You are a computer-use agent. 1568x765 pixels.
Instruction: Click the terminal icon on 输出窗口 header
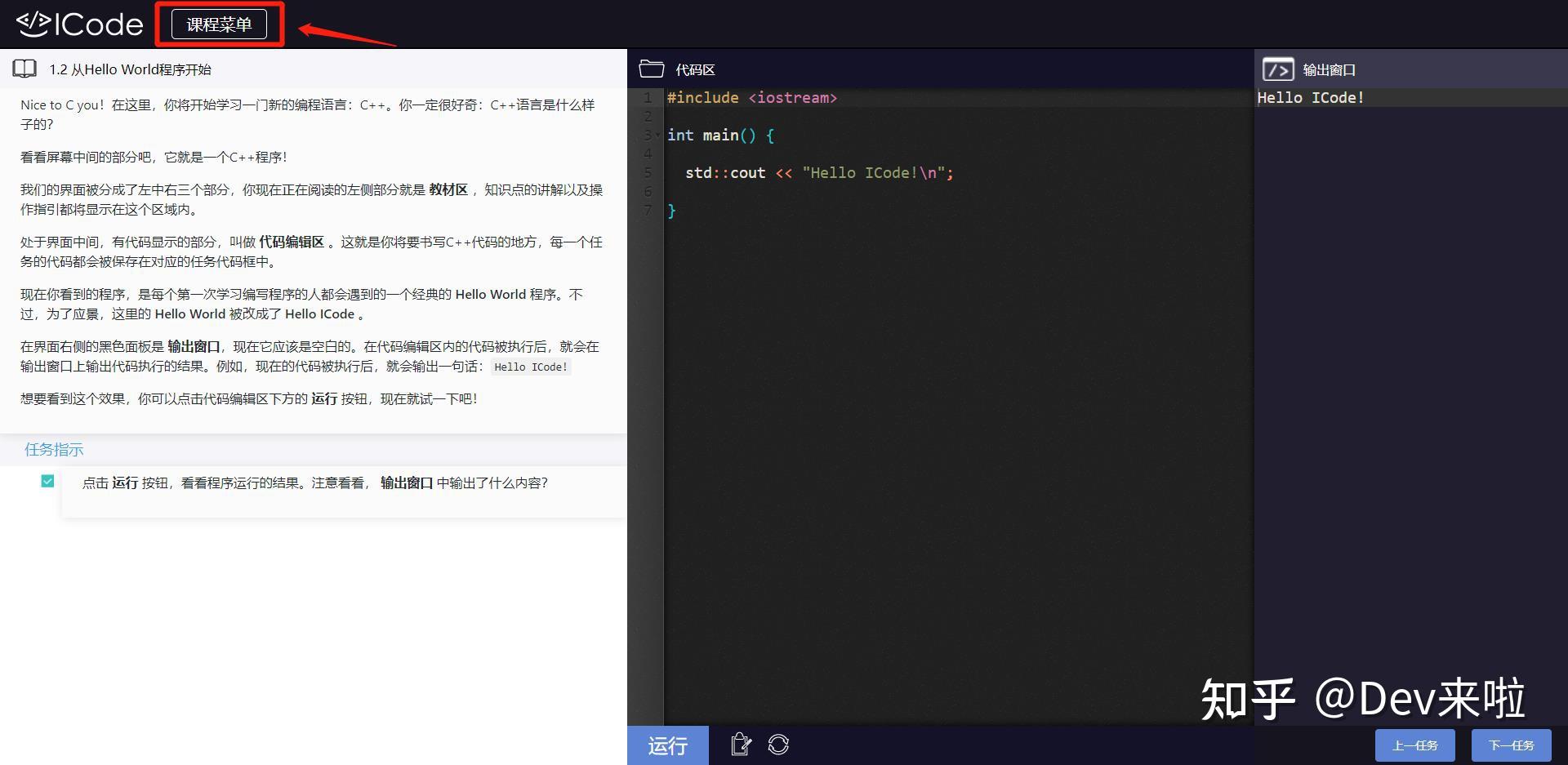(1279, 69)
